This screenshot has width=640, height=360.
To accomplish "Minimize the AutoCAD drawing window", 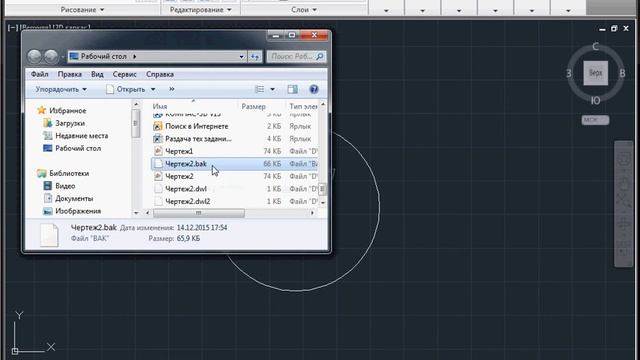I will pyautogui.click(x=602, y=29).
